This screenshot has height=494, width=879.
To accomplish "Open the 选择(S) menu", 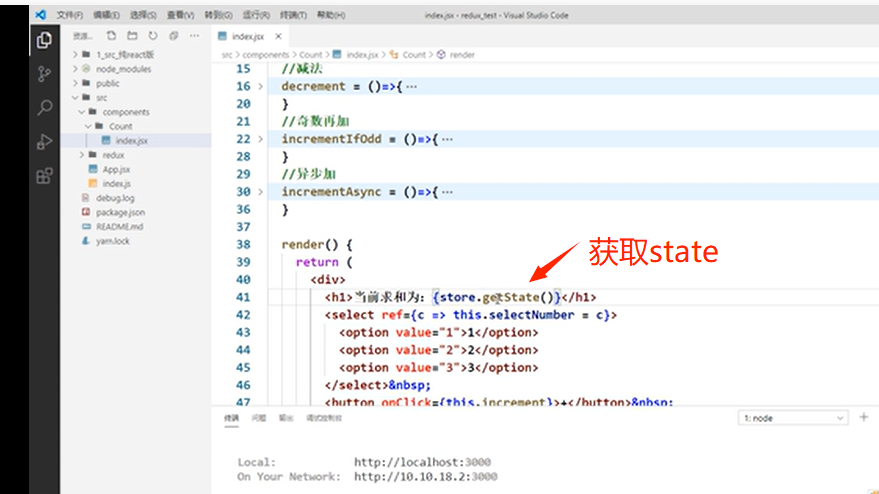I will click(143, 15).
